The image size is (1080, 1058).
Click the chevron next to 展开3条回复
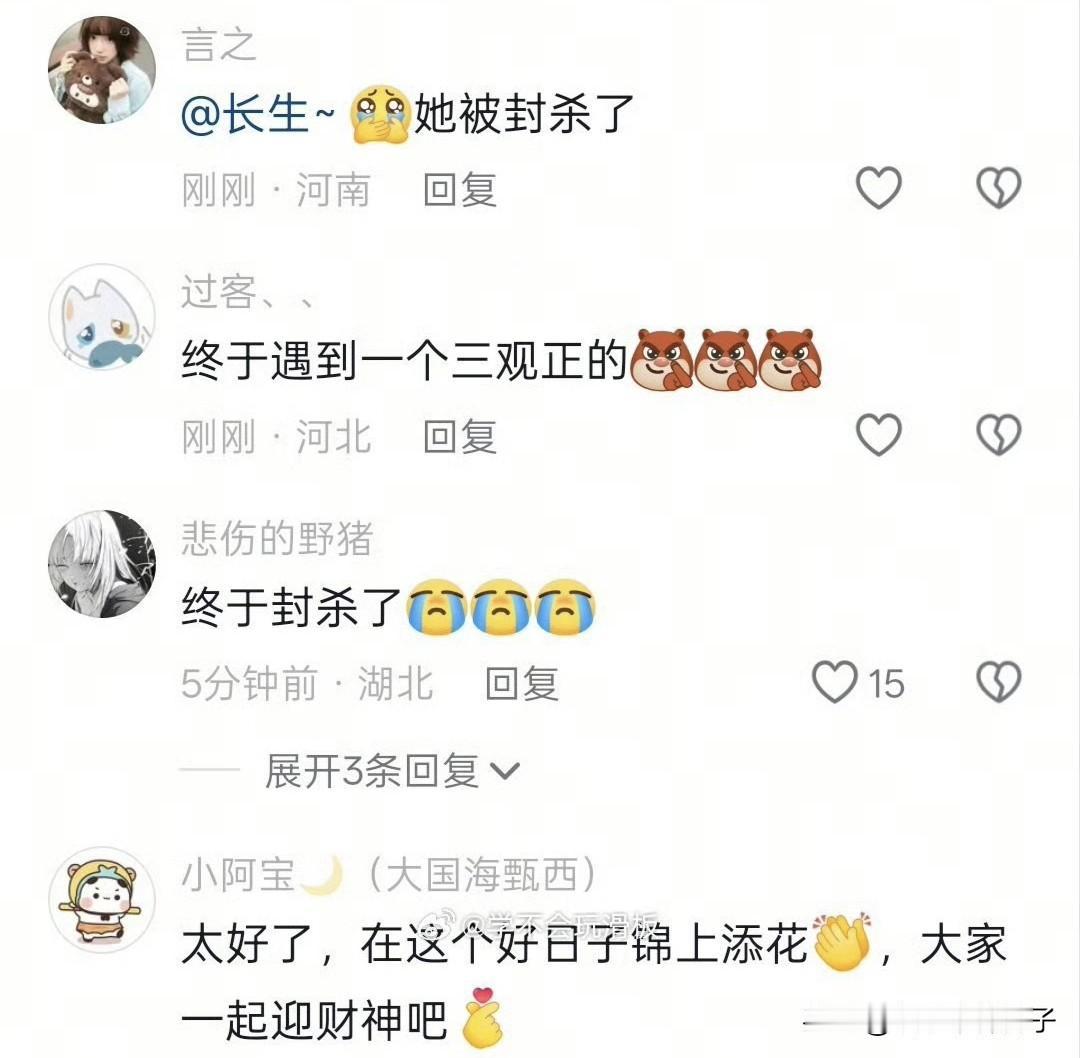pyautogui.click(x=504, y=771)
